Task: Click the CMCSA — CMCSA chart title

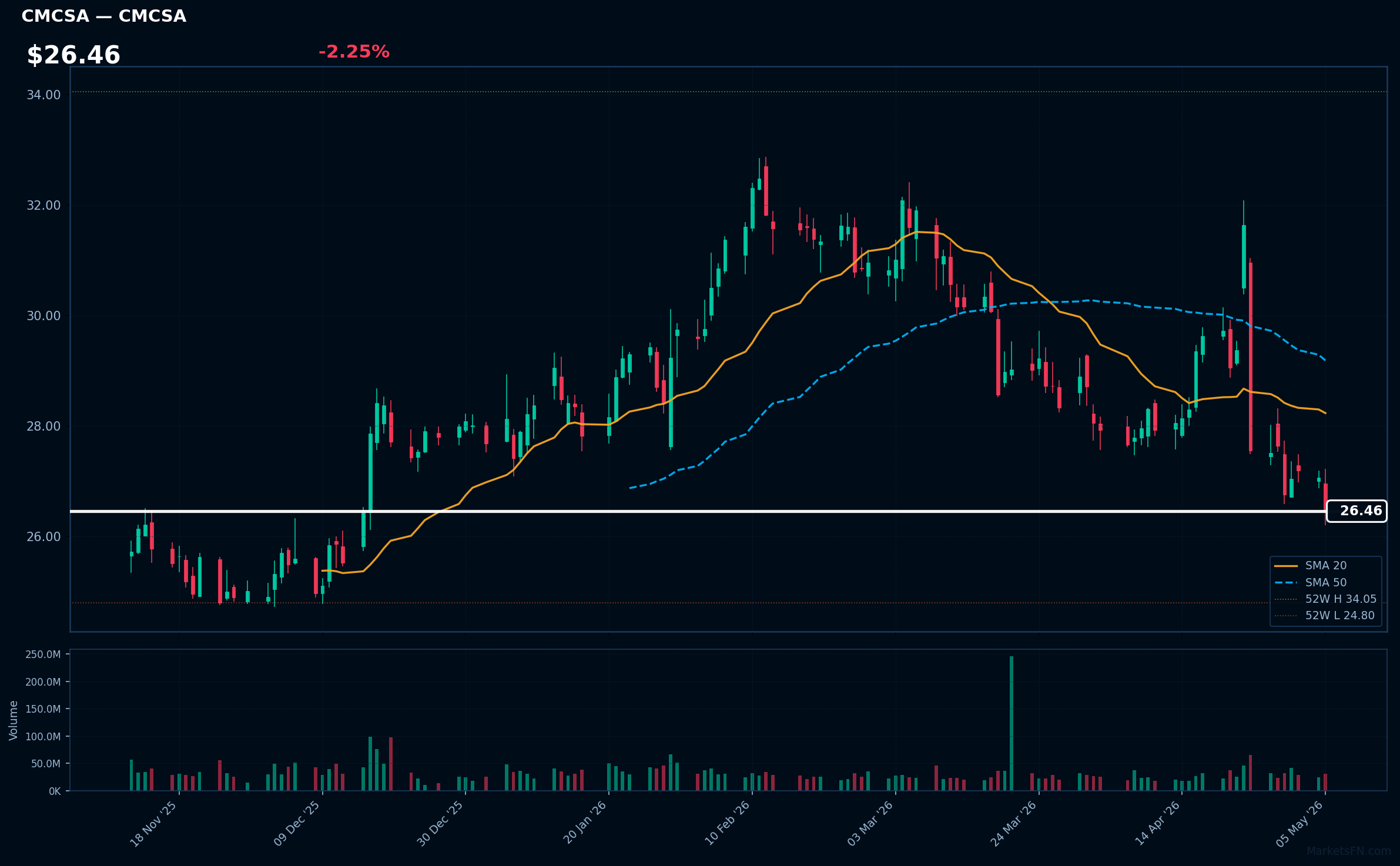Action: pos(104,16)
